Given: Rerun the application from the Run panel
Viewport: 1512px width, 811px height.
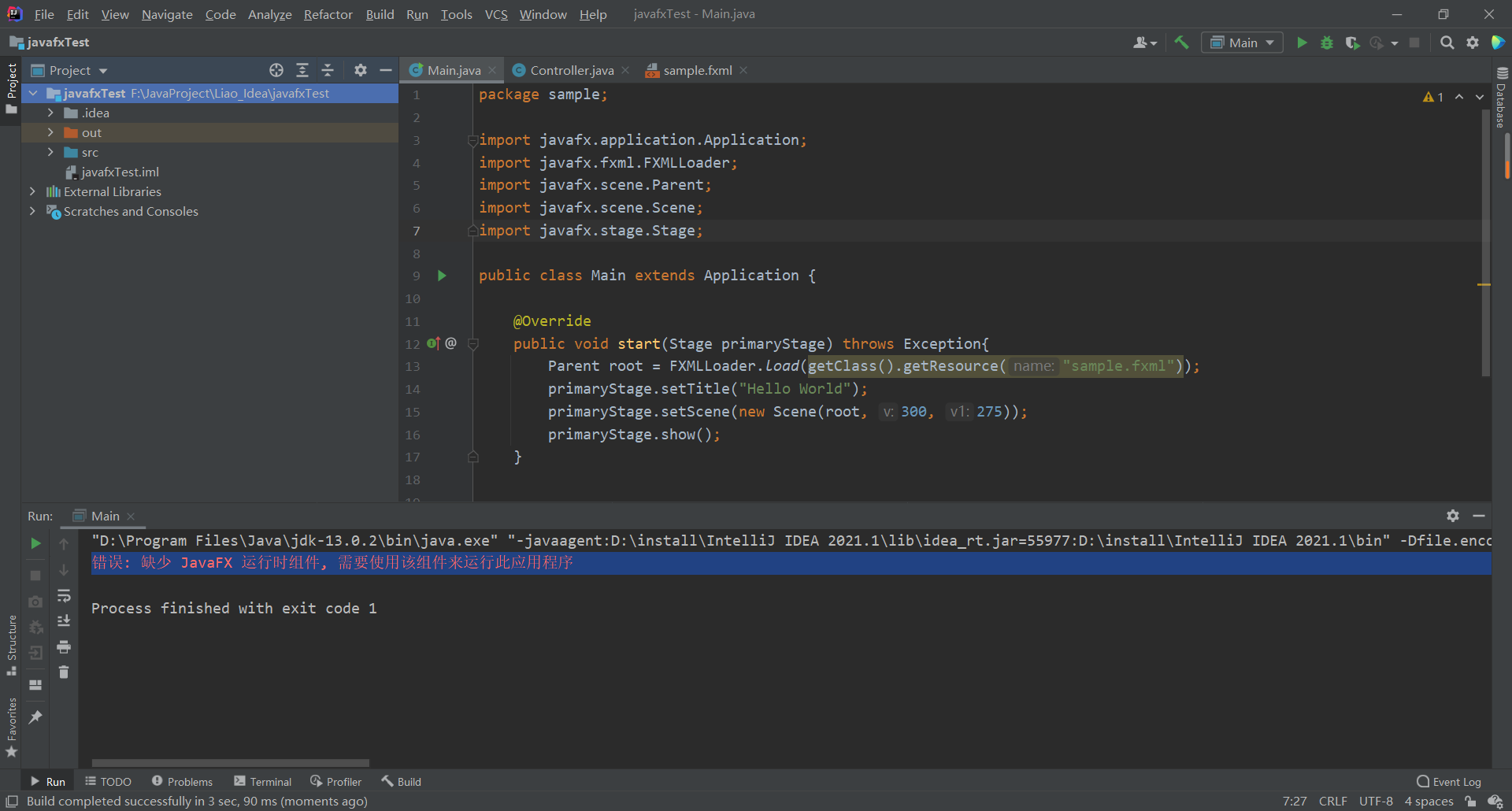Looking at the screenshot, I should [35, 543].
